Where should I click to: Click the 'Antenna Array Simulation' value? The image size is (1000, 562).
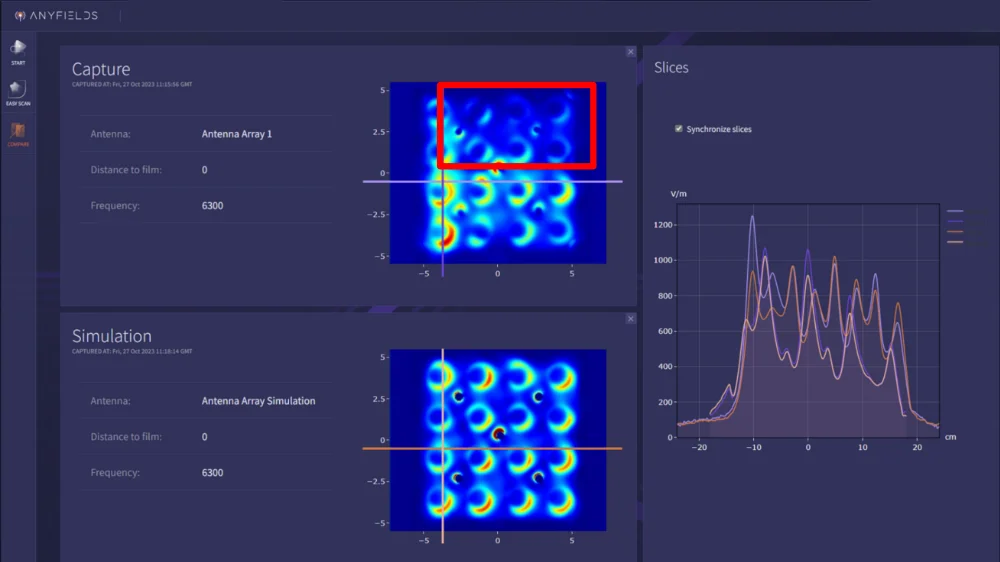[x=258, y=401]
